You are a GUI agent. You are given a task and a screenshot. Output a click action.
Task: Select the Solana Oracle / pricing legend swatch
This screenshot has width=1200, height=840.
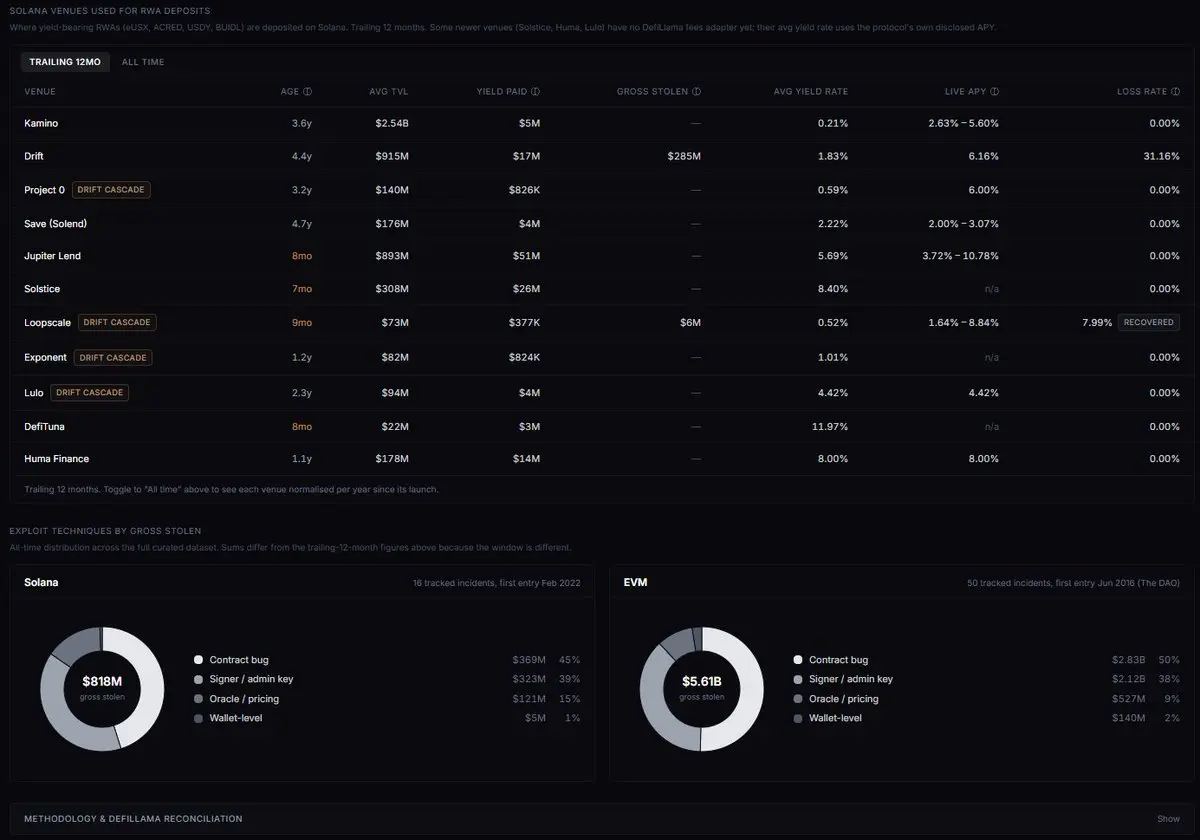198,699
